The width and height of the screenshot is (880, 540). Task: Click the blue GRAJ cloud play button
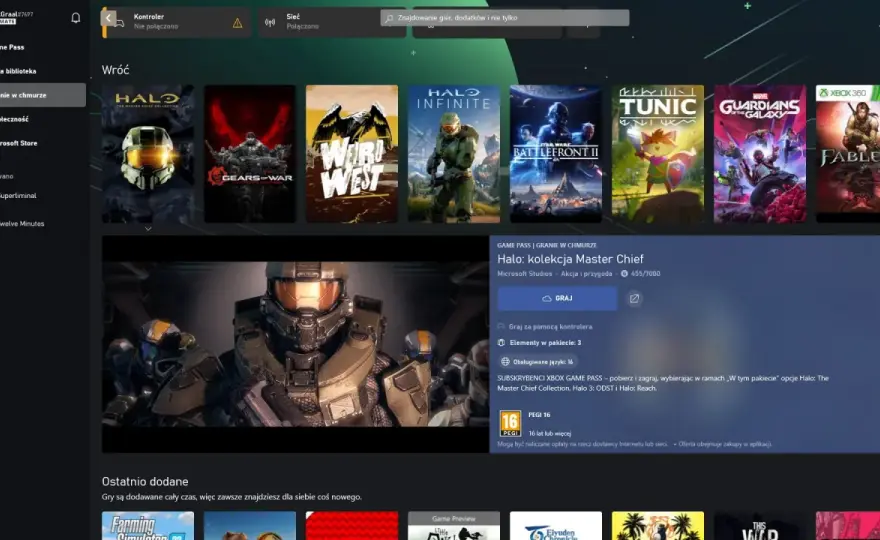coord(557,299)
